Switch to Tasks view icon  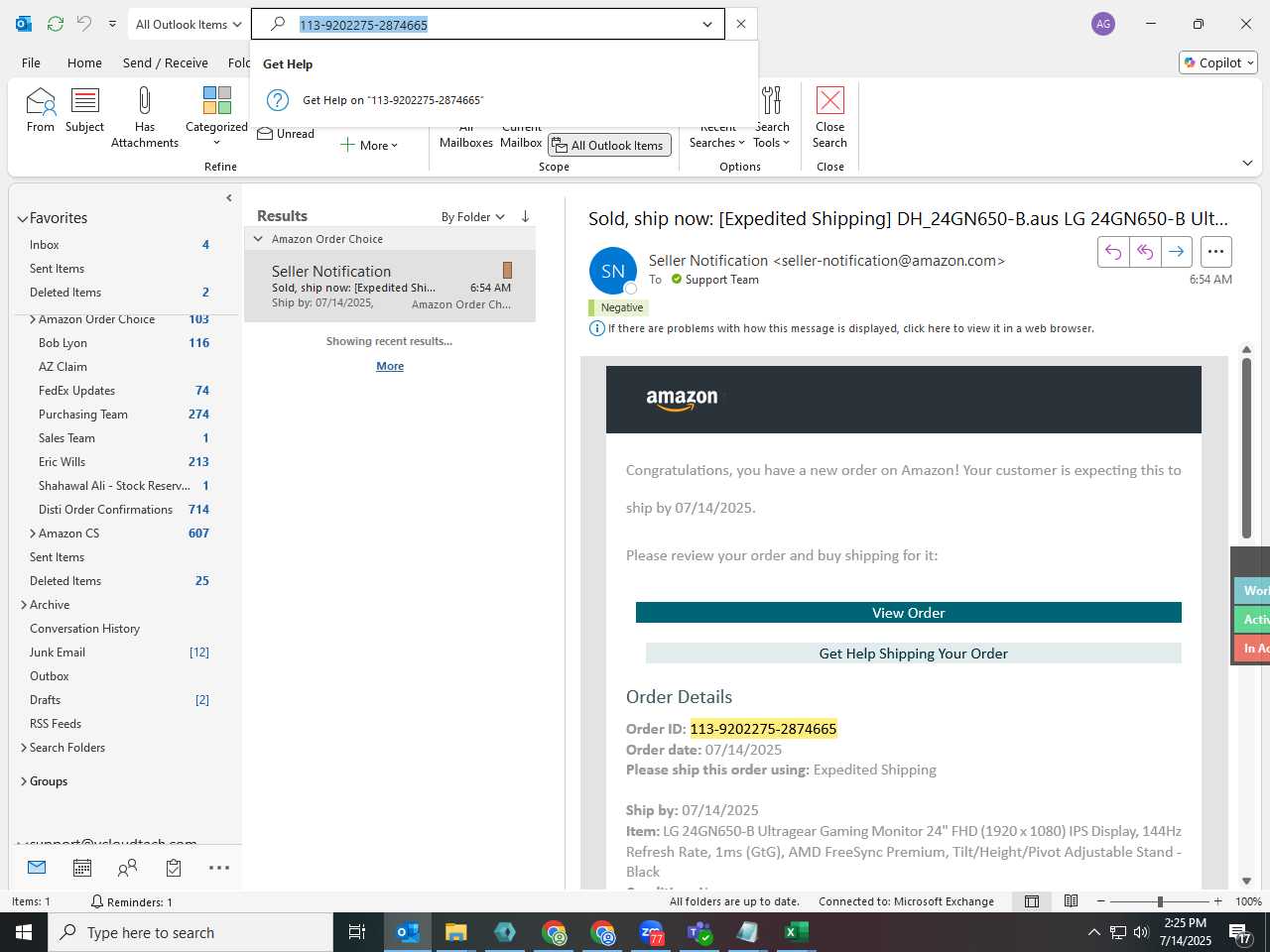coord(174,868)
